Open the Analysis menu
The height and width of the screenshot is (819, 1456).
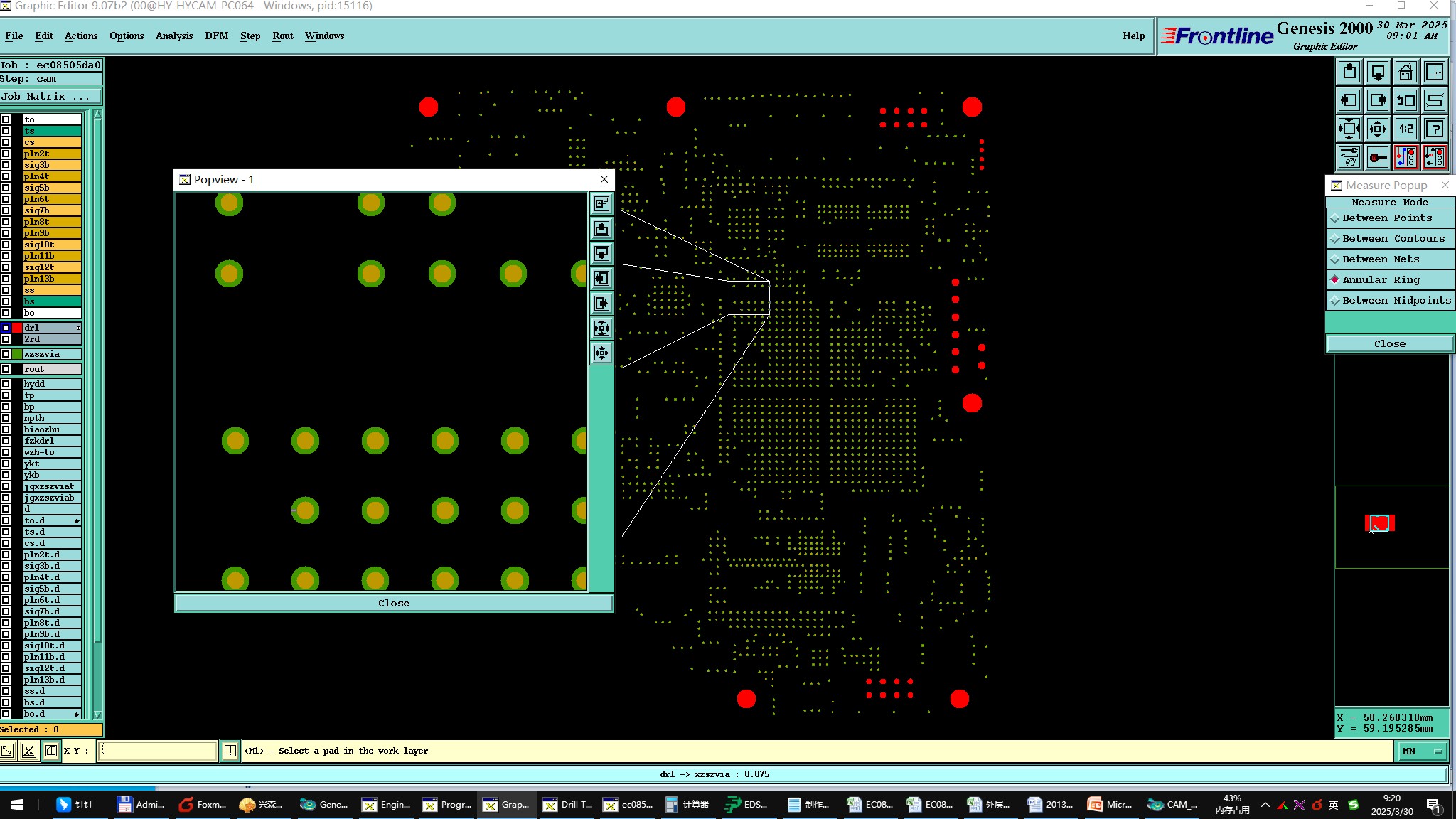(174, 36)
